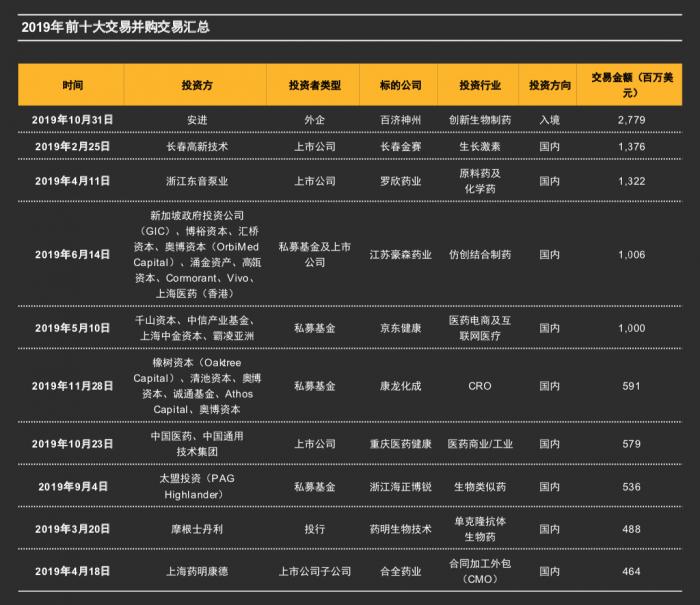Click the 交易金额(百万美元) column header
The width and height of the screenshot is (700, 605).
[x=632, y=85]
